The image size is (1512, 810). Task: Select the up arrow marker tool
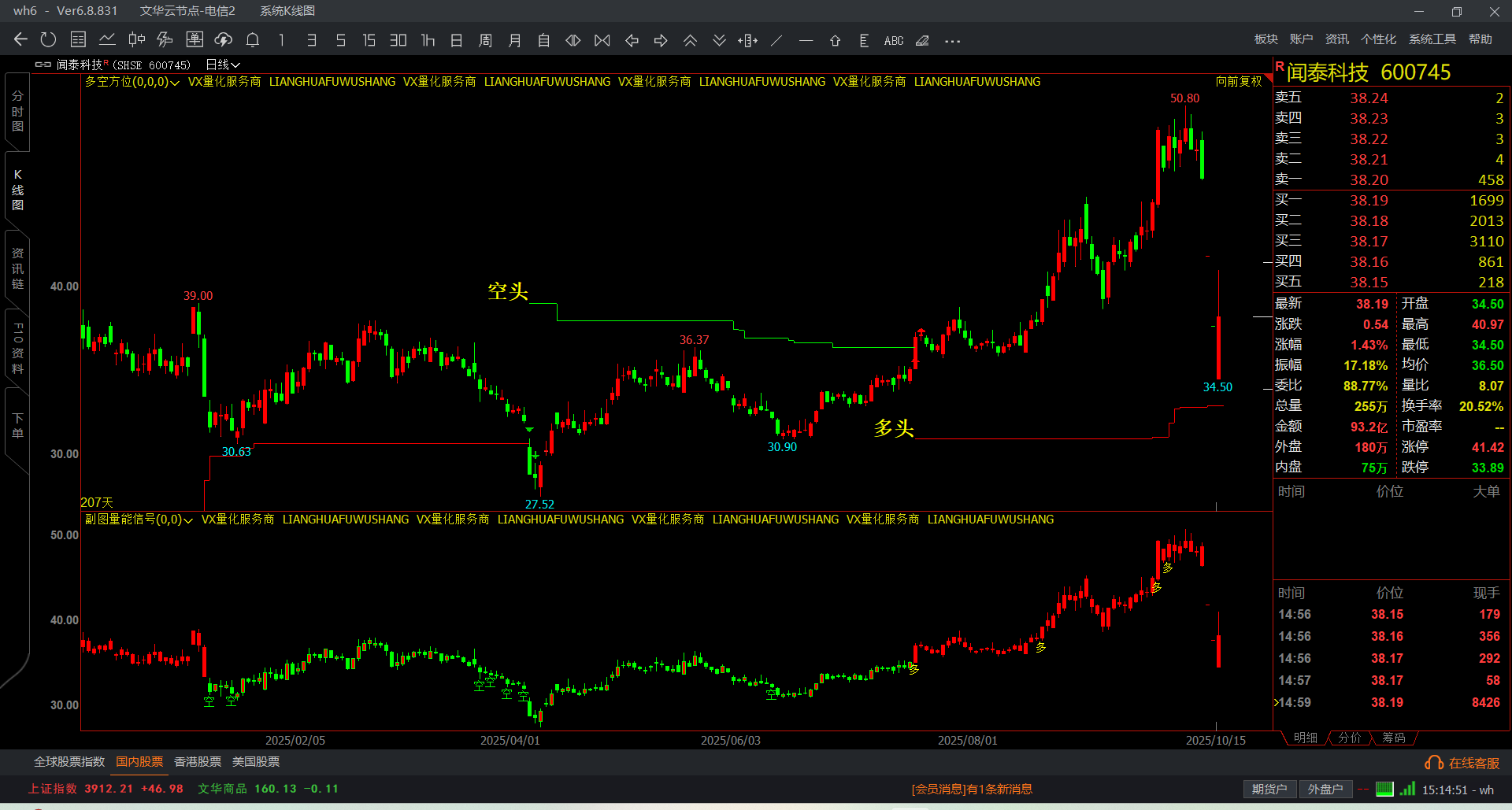click(835, 40)
